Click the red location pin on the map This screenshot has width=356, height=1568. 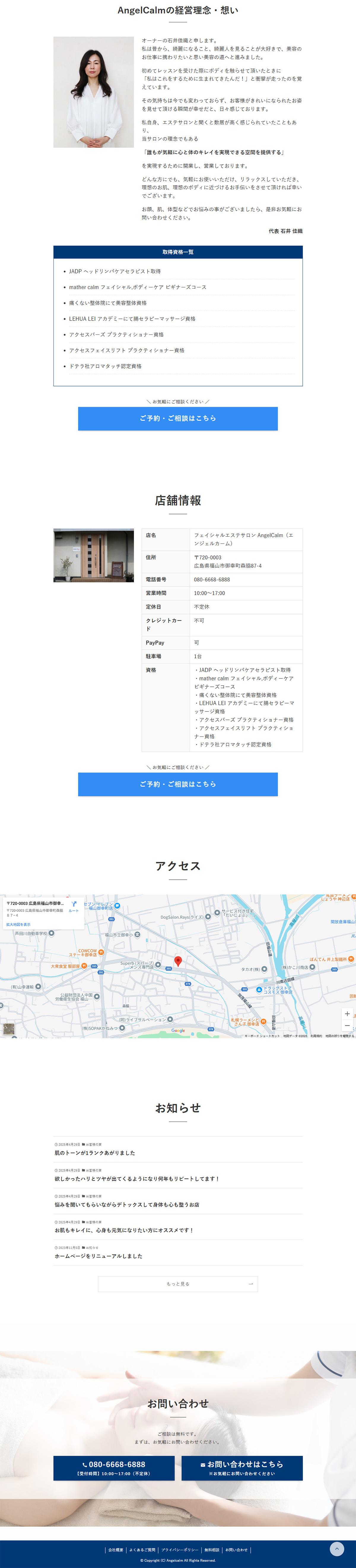(x=178, y=961)
